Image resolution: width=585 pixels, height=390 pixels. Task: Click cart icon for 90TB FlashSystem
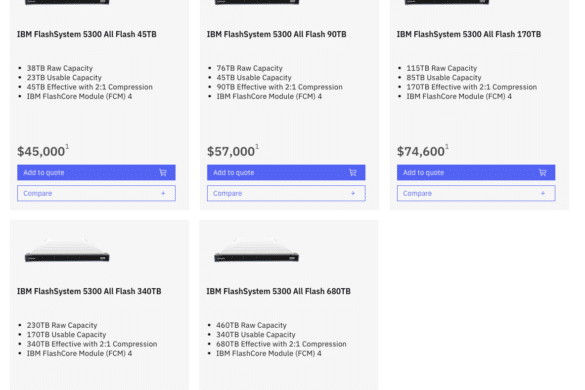353,172
